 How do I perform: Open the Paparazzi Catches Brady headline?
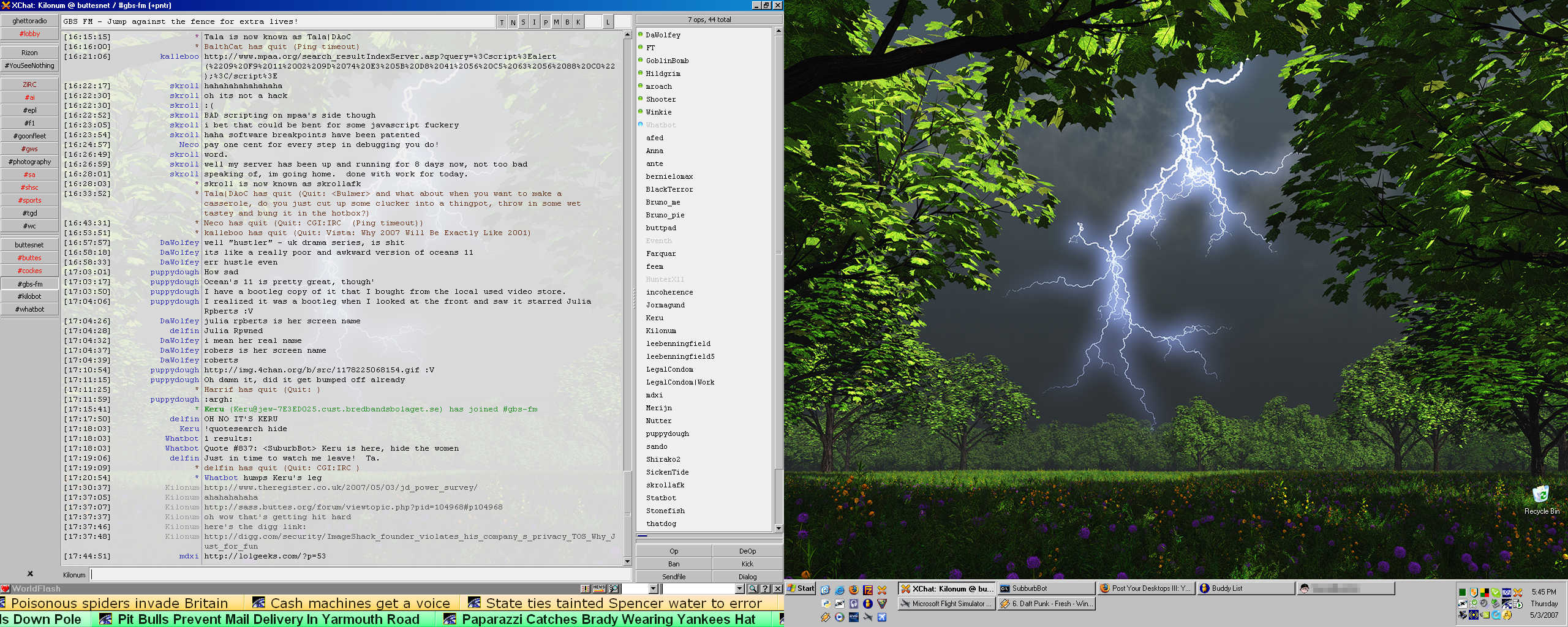(608, 619)
